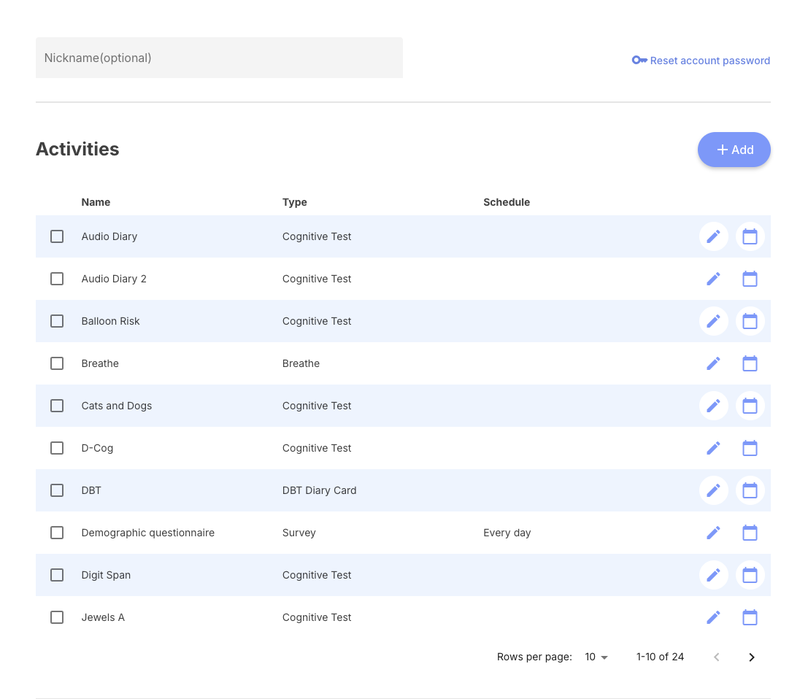Image resolution: width=800 pixels, height=699 pixels.
Task: Check the checkbox for Jewels A
Action: coord(57,617)
